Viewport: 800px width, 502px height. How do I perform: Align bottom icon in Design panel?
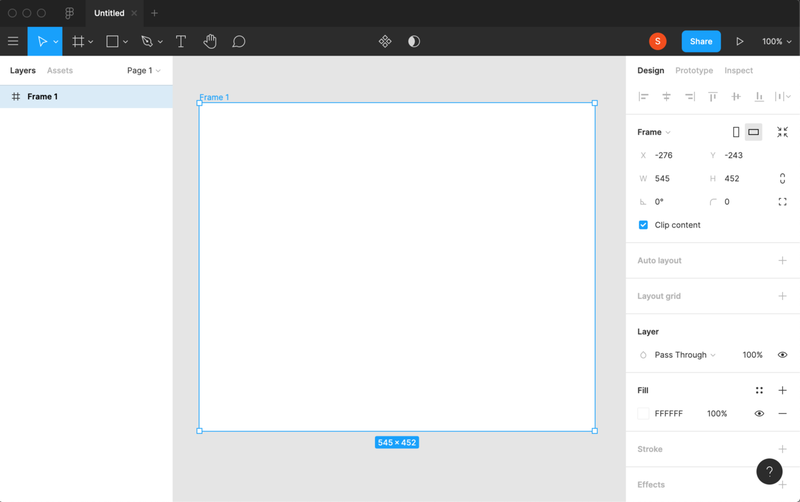[759, 96]
